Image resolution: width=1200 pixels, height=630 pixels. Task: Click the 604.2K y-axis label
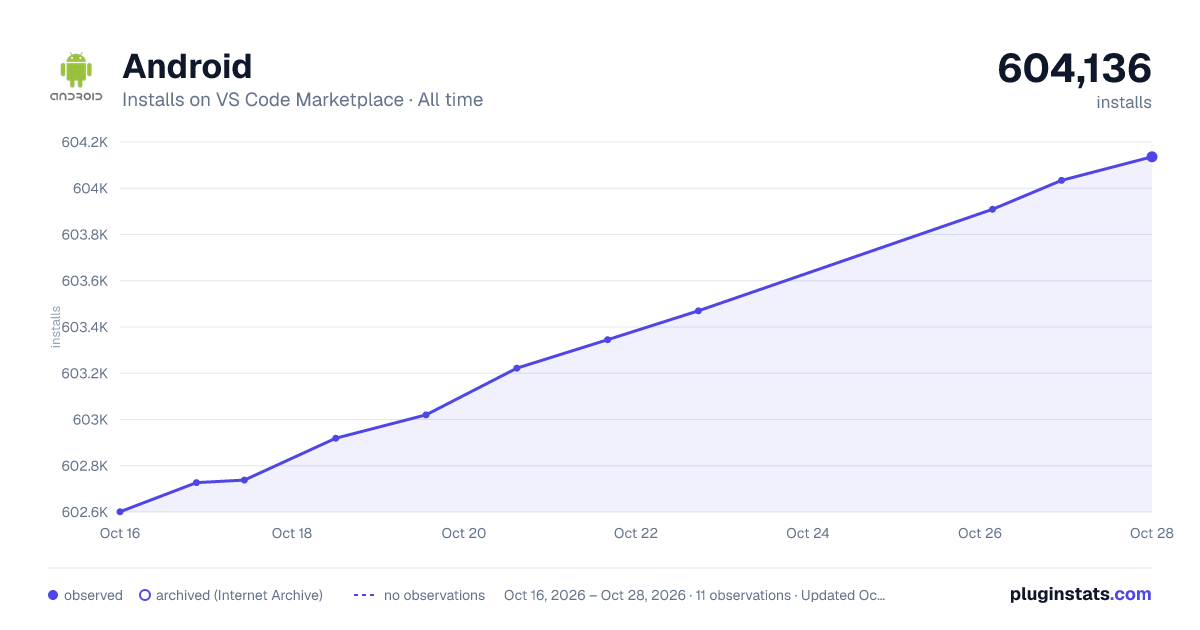84,142
